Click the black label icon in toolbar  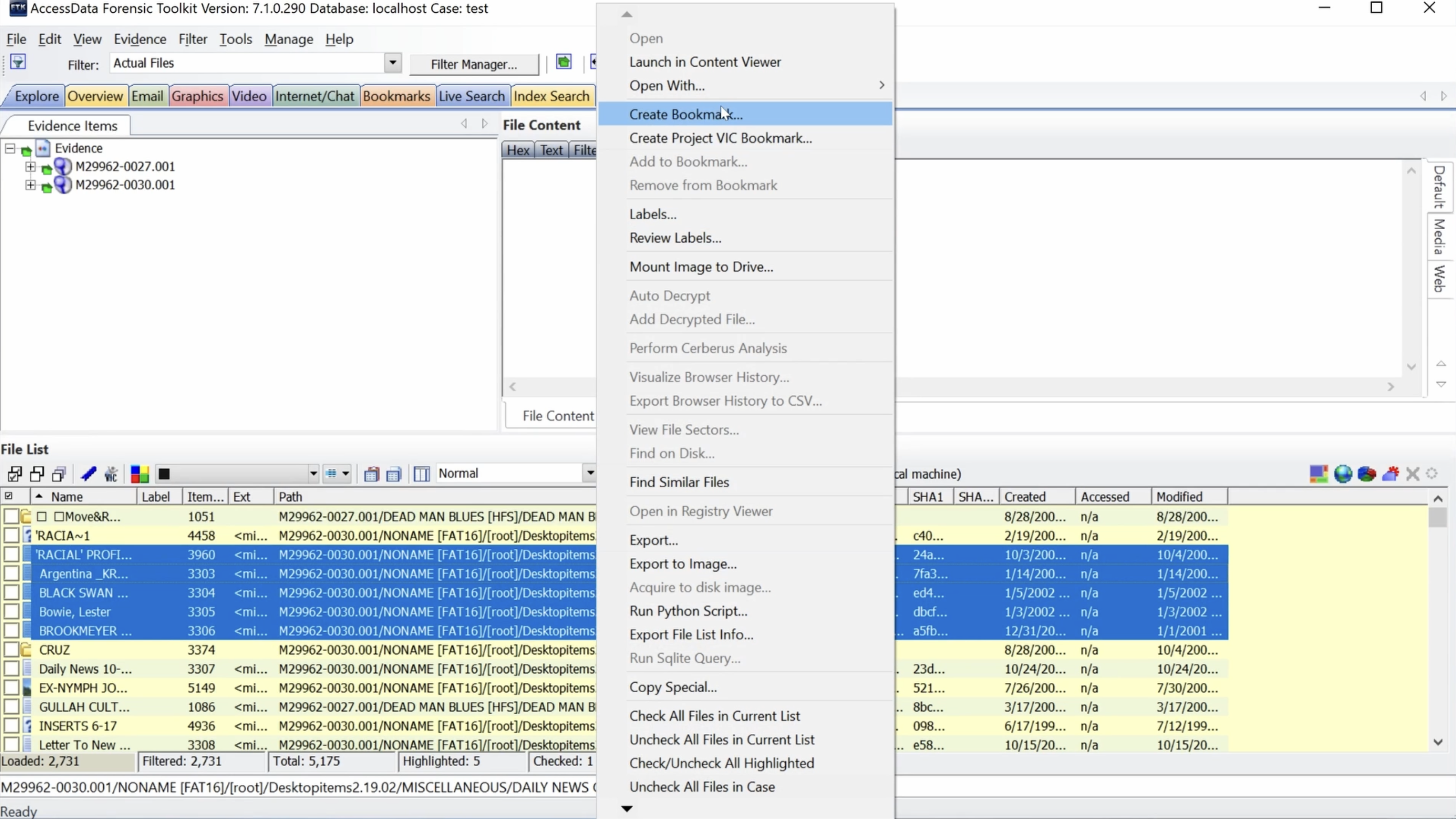163,473
